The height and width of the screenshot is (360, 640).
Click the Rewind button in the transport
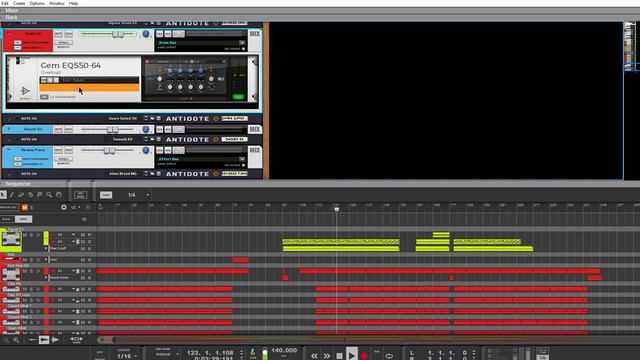point(314,356)
